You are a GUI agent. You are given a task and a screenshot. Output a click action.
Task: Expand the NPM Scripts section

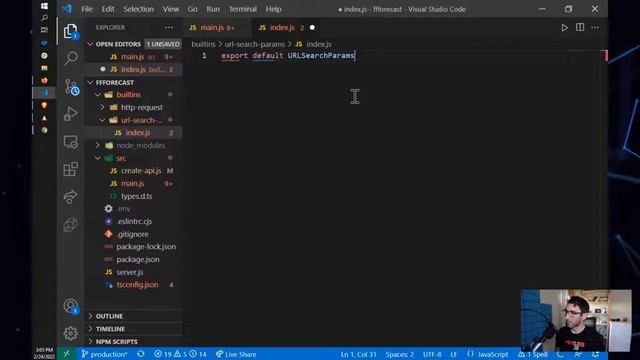click(90, 341)
